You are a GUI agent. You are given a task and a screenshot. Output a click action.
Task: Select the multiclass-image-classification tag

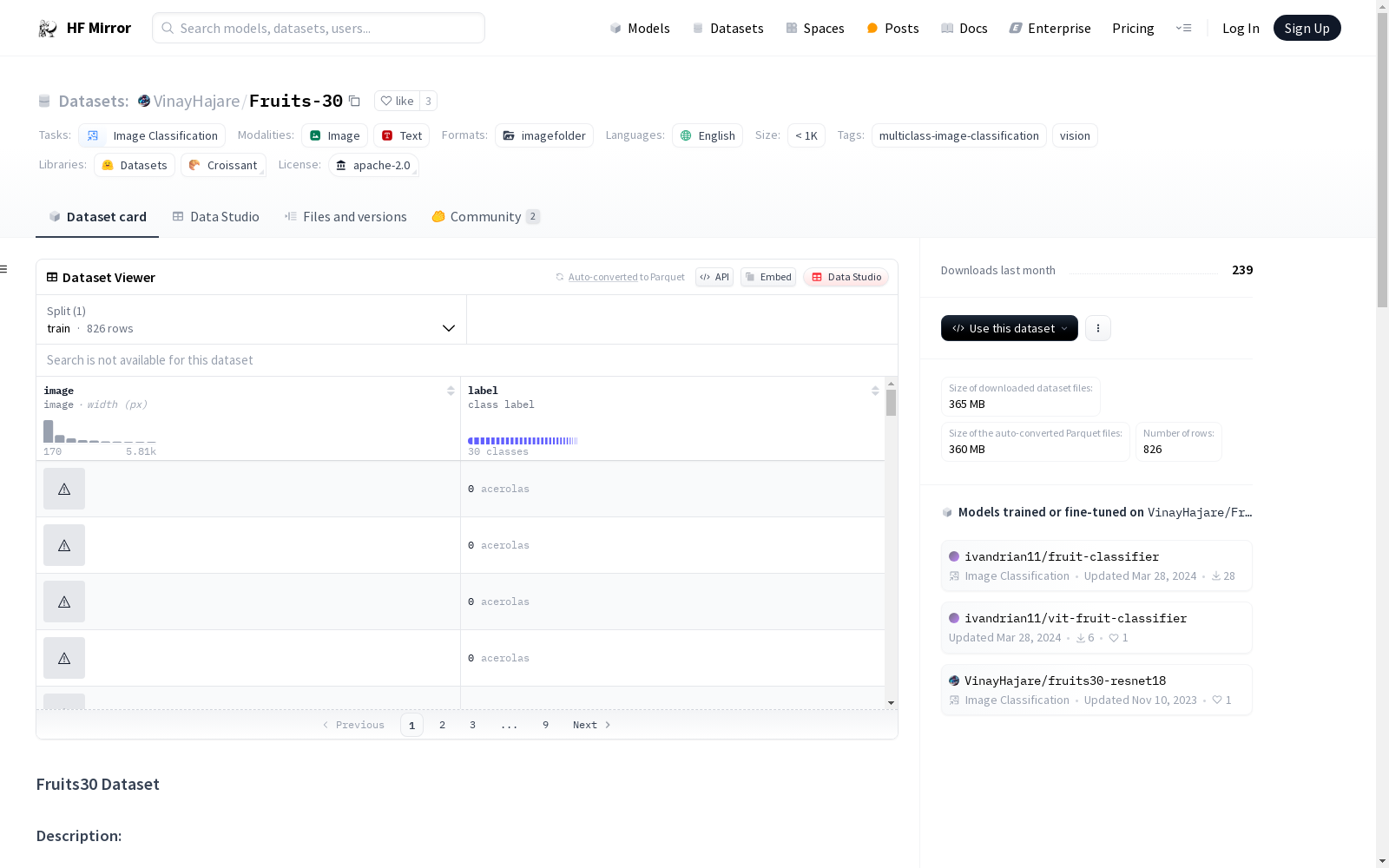959,135
